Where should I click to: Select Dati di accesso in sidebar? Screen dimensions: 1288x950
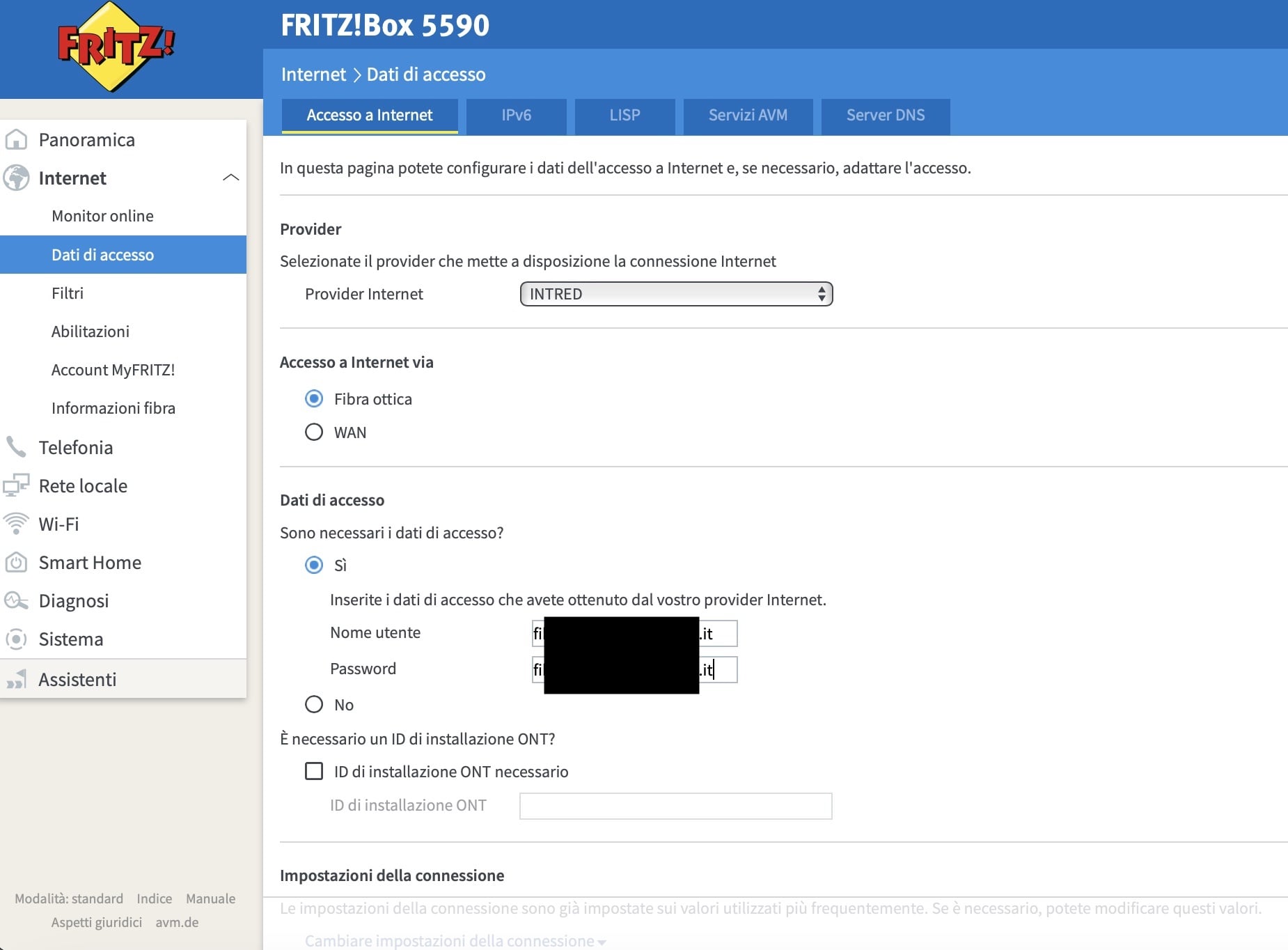point(123,255)
